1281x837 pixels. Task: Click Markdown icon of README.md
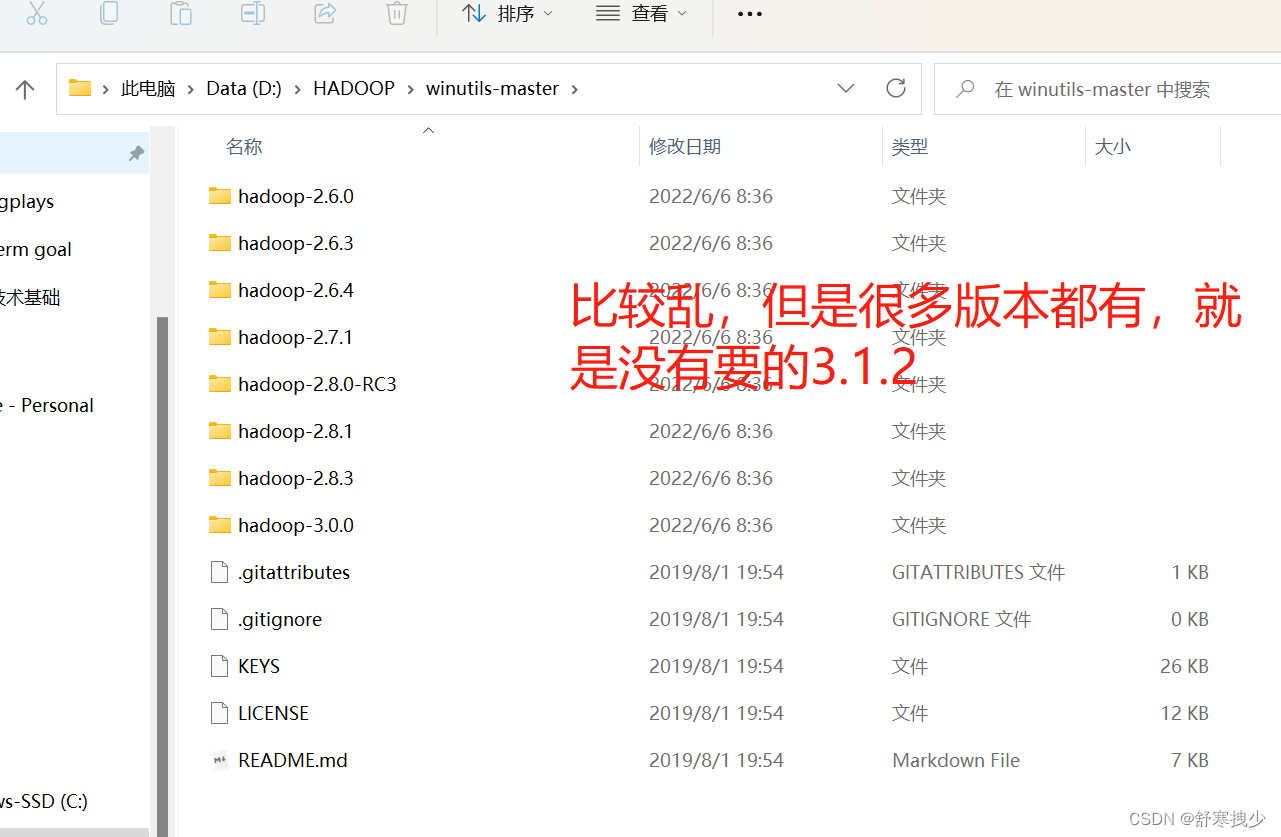pyautogui.click(x=220, y=760)
